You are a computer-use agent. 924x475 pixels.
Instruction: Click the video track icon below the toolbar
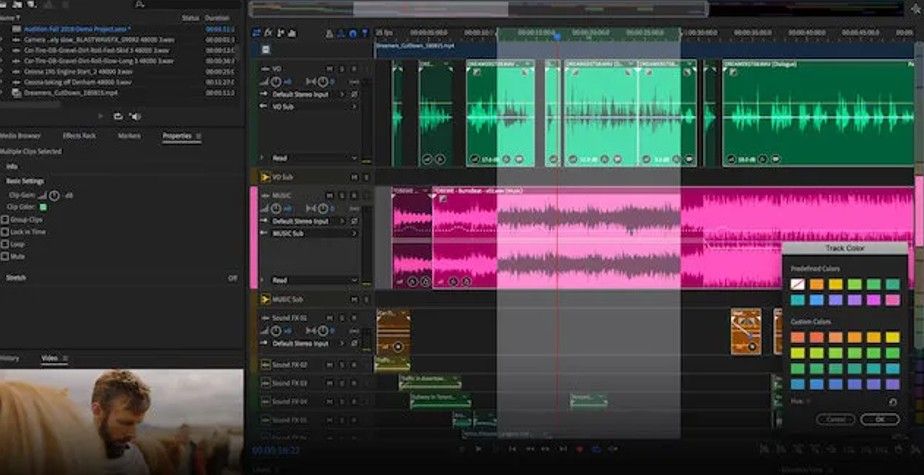pyautogui.click(x=266, y=50)
